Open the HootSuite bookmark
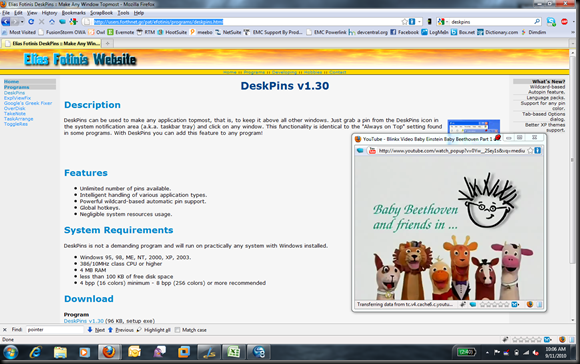The image size is (580, 364). 172,32
